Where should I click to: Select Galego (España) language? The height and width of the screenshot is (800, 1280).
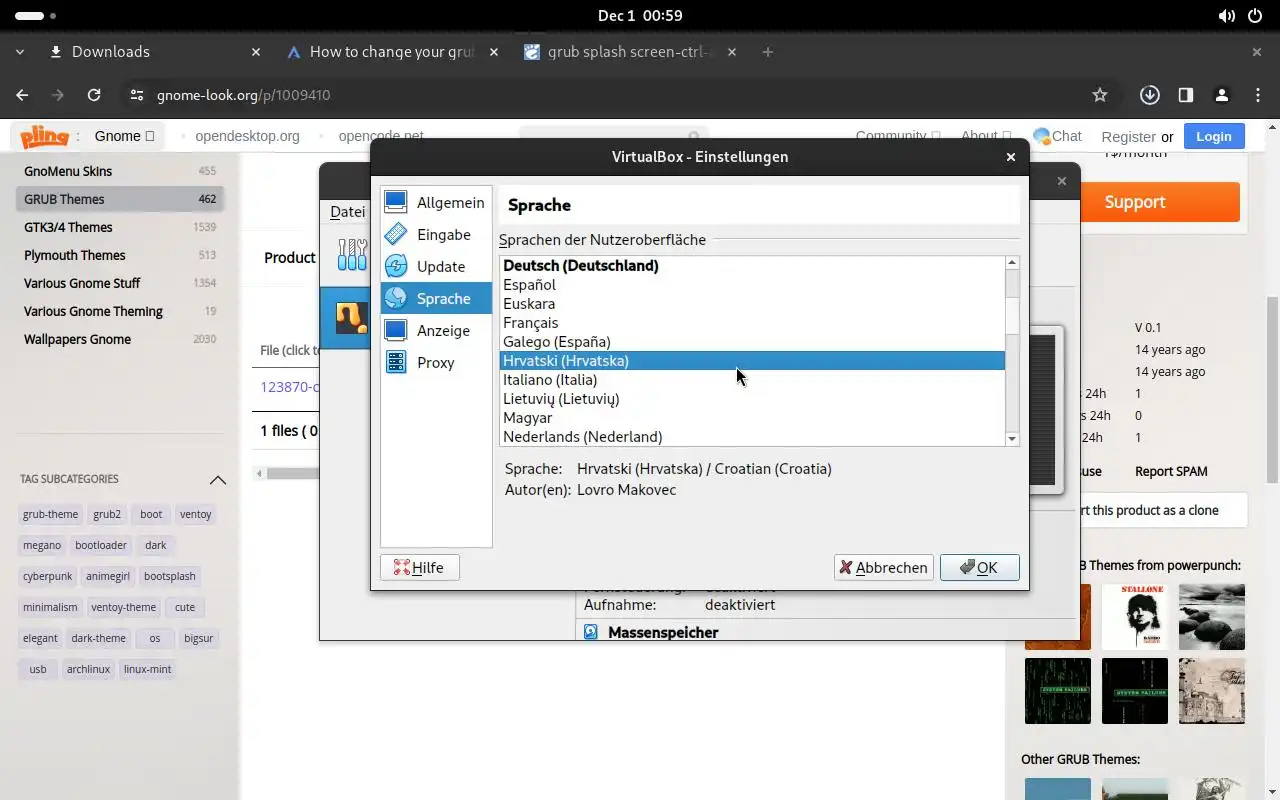752,341
